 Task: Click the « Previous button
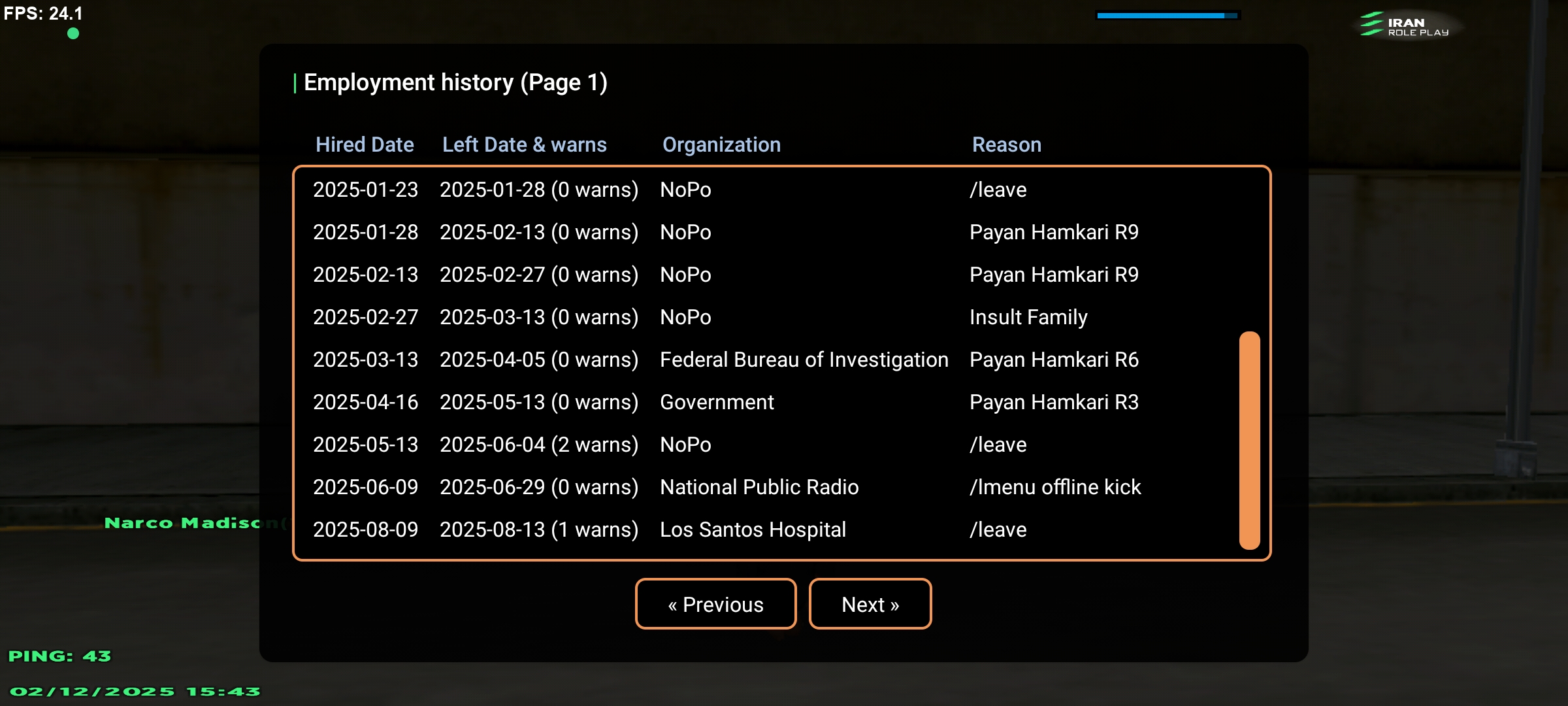(x=715, y=604)
